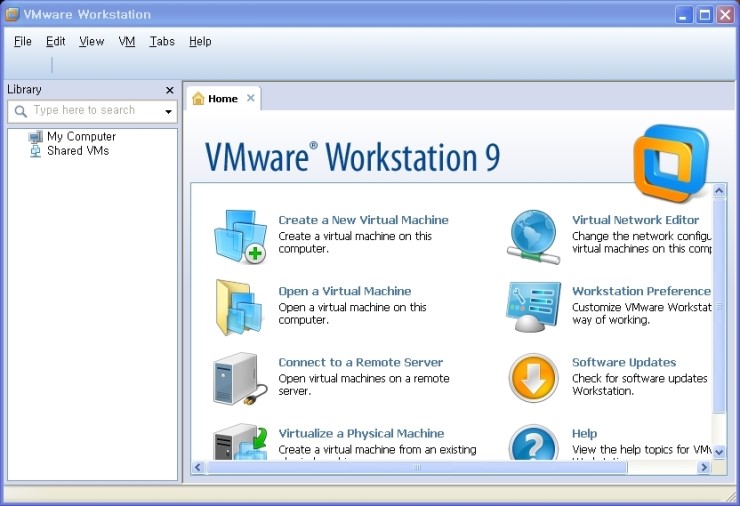Open the search dropdown arrow in Library
Image resolution: width=740 pixels, height=506 pixels.
pos(168,111)
